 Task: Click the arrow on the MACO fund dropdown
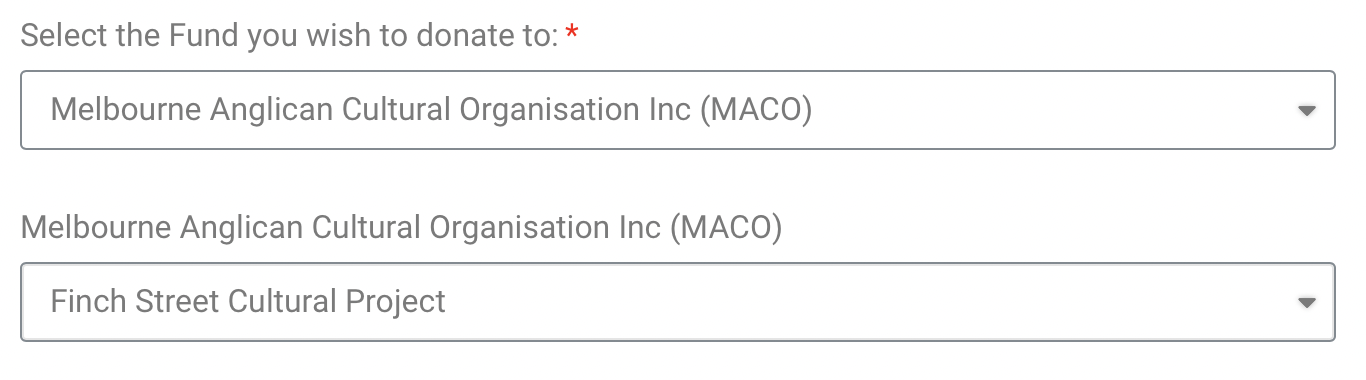click(x=1306, y=111)
